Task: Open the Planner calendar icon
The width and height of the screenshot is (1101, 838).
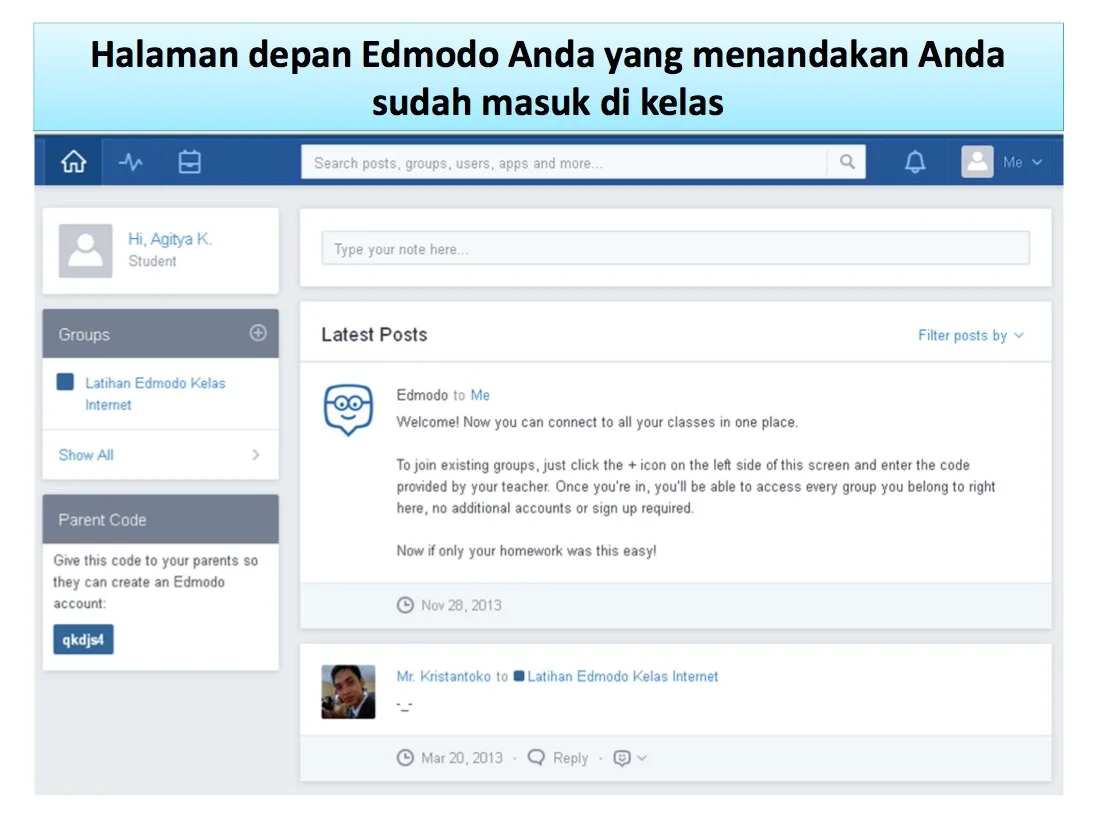Action: point(190,162)
